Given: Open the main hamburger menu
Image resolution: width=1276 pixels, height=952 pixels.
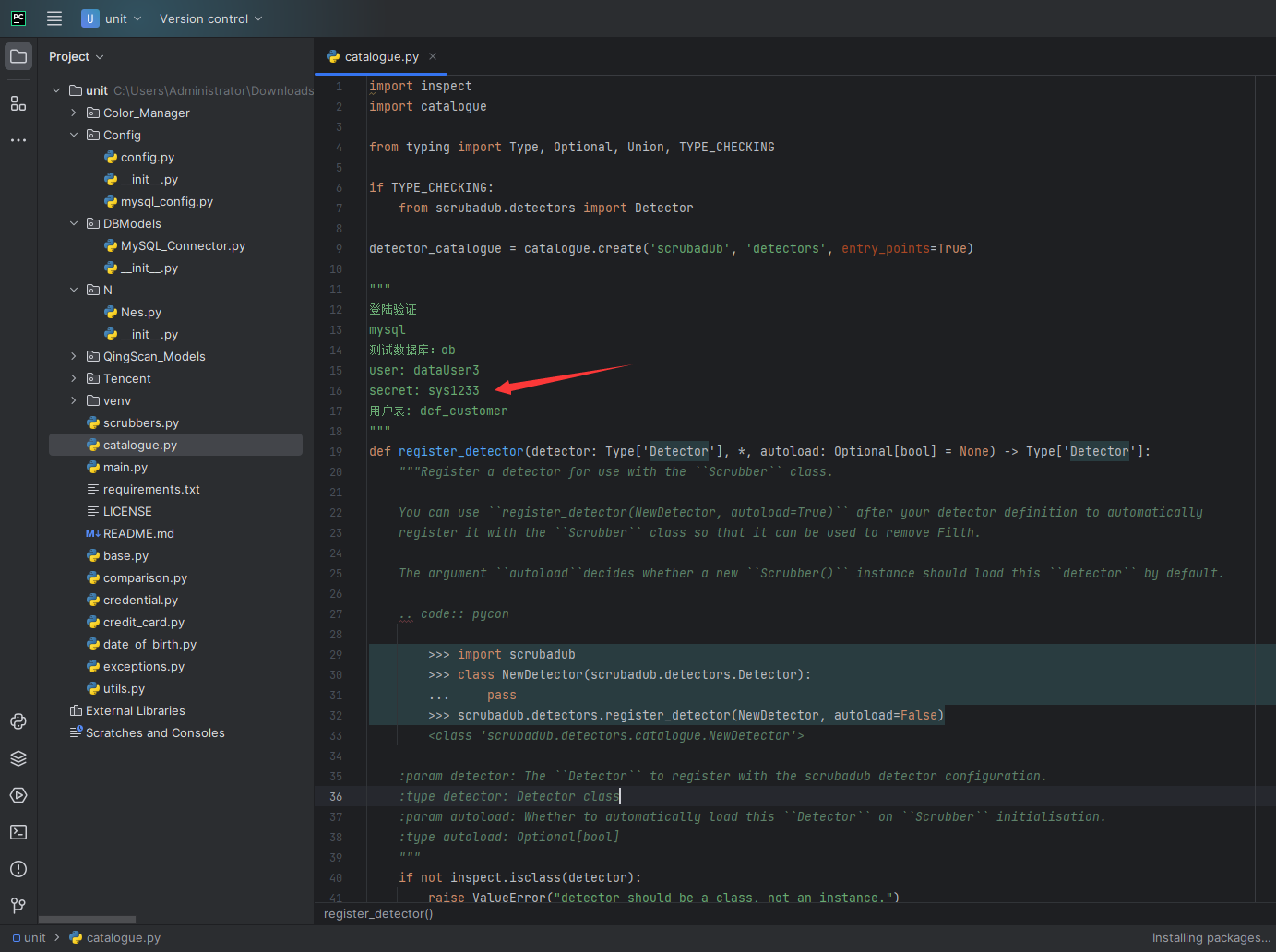Looking at the screenshot, I should [x=54, y=18].
